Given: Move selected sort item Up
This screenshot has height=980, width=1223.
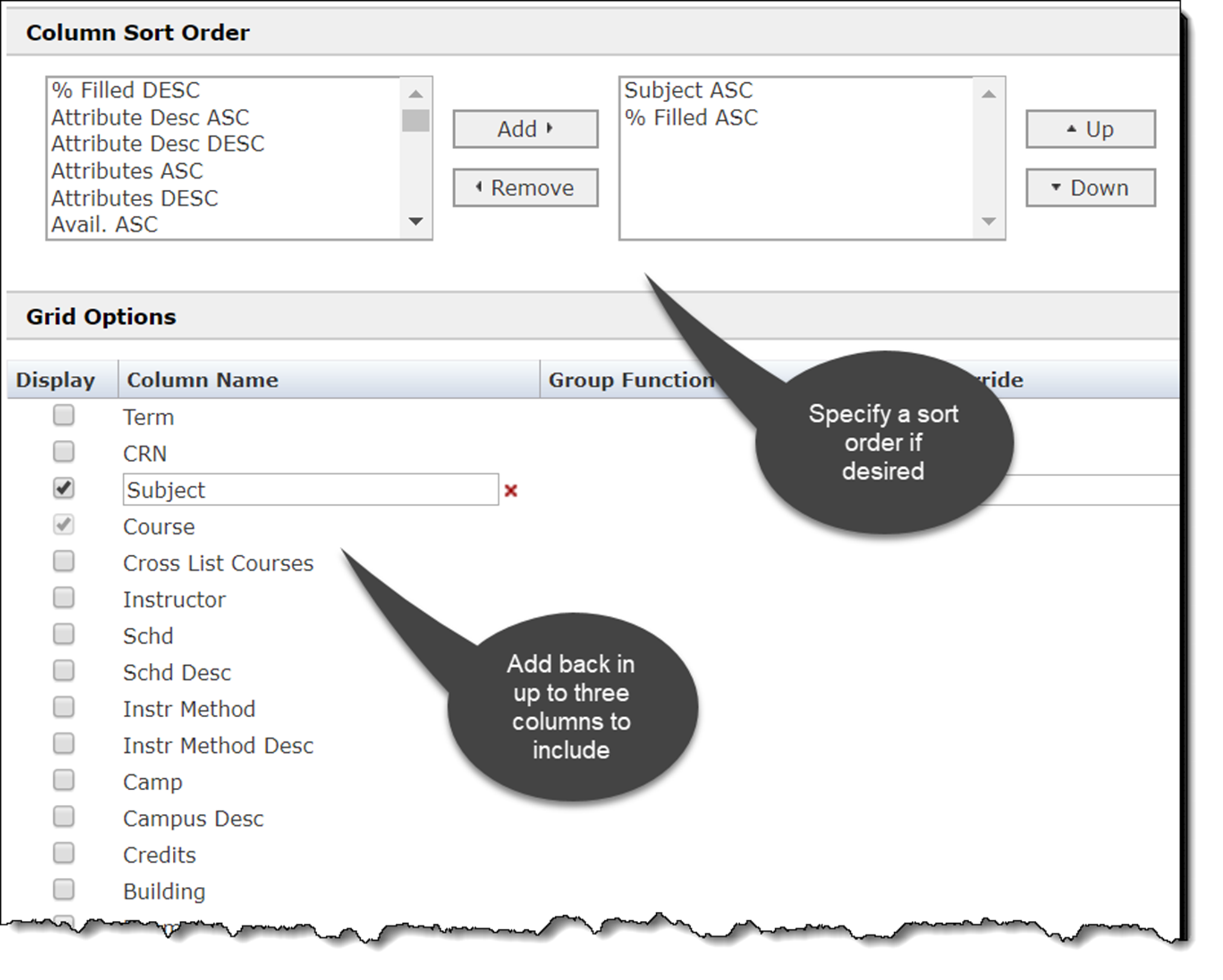Looking at the screenshot, I should (1090, 129).
